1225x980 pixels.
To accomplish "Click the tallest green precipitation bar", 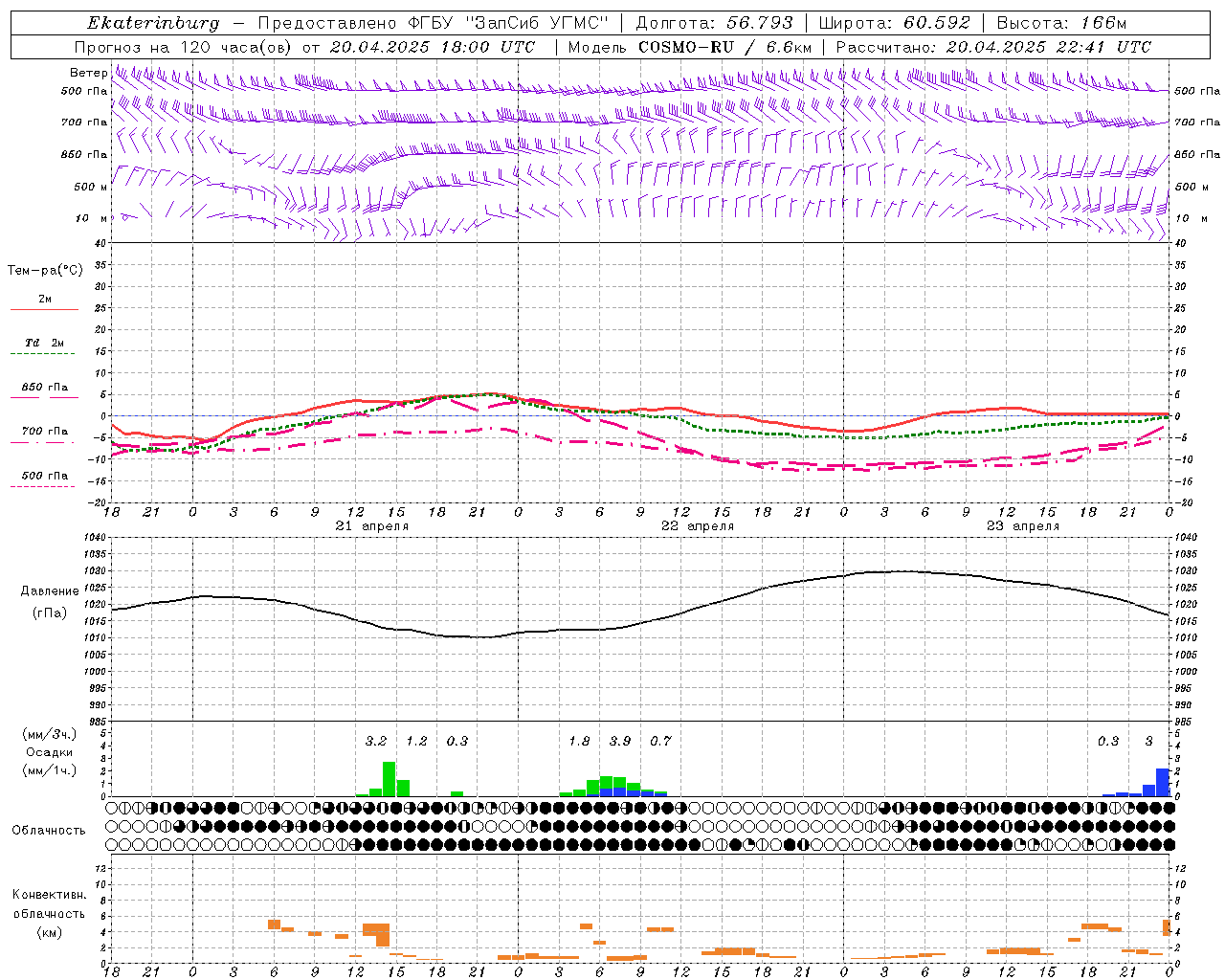I will click(390, 779).
